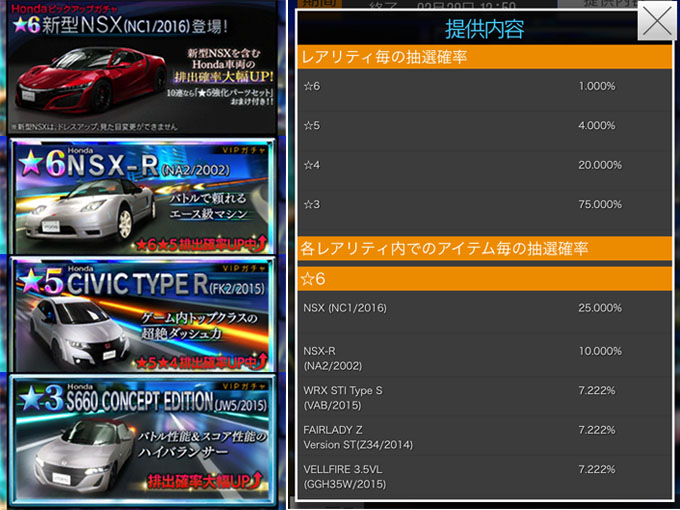Click the red NSX car image

pos(91,79)
